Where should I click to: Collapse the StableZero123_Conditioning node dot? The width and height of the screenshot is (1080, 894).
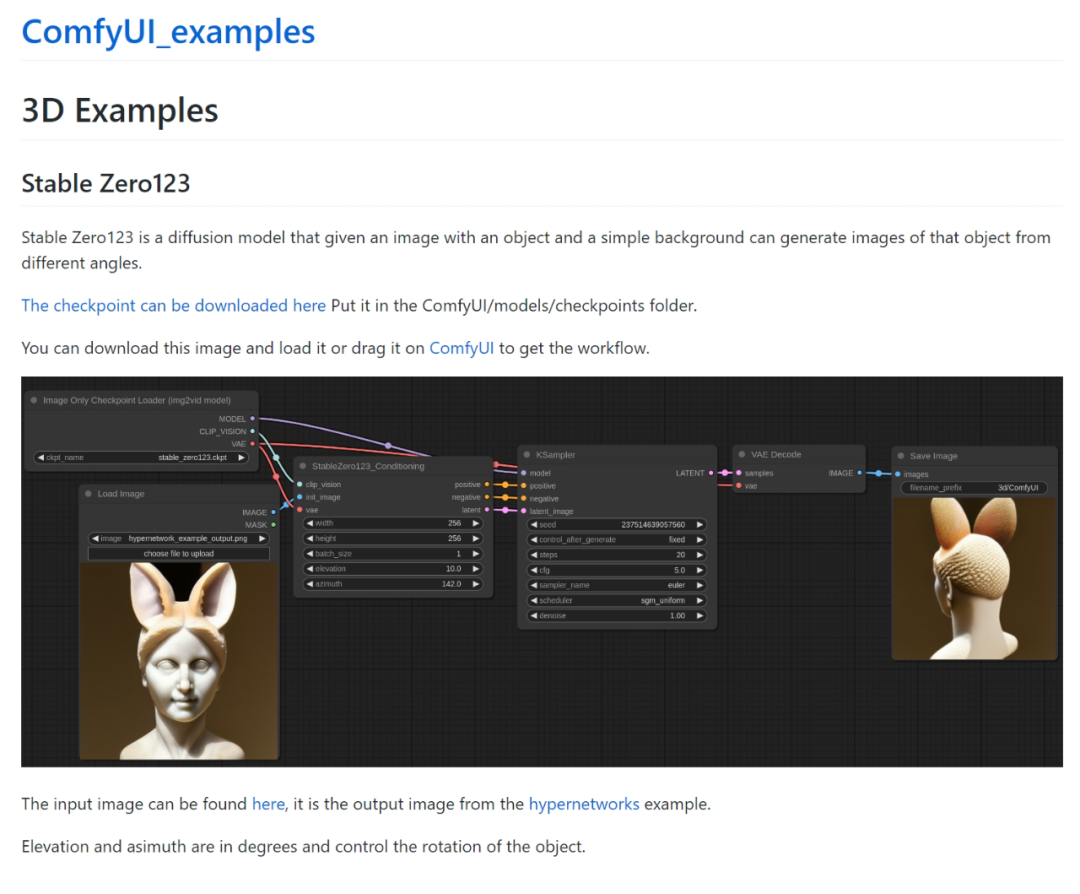point(302,466)
